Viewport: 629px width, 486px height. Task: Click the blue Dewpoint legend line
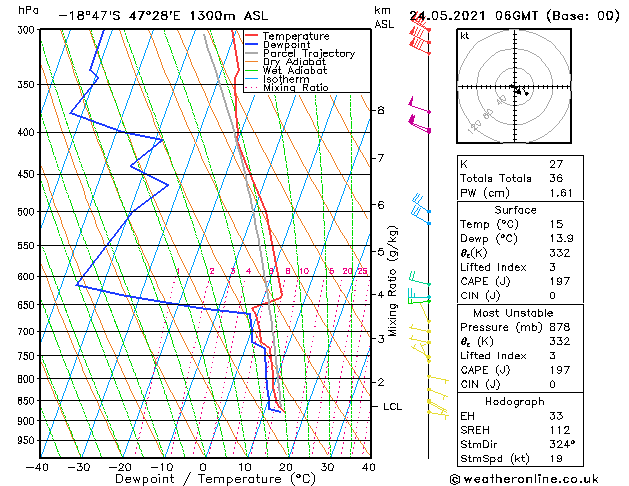[252, 45]
